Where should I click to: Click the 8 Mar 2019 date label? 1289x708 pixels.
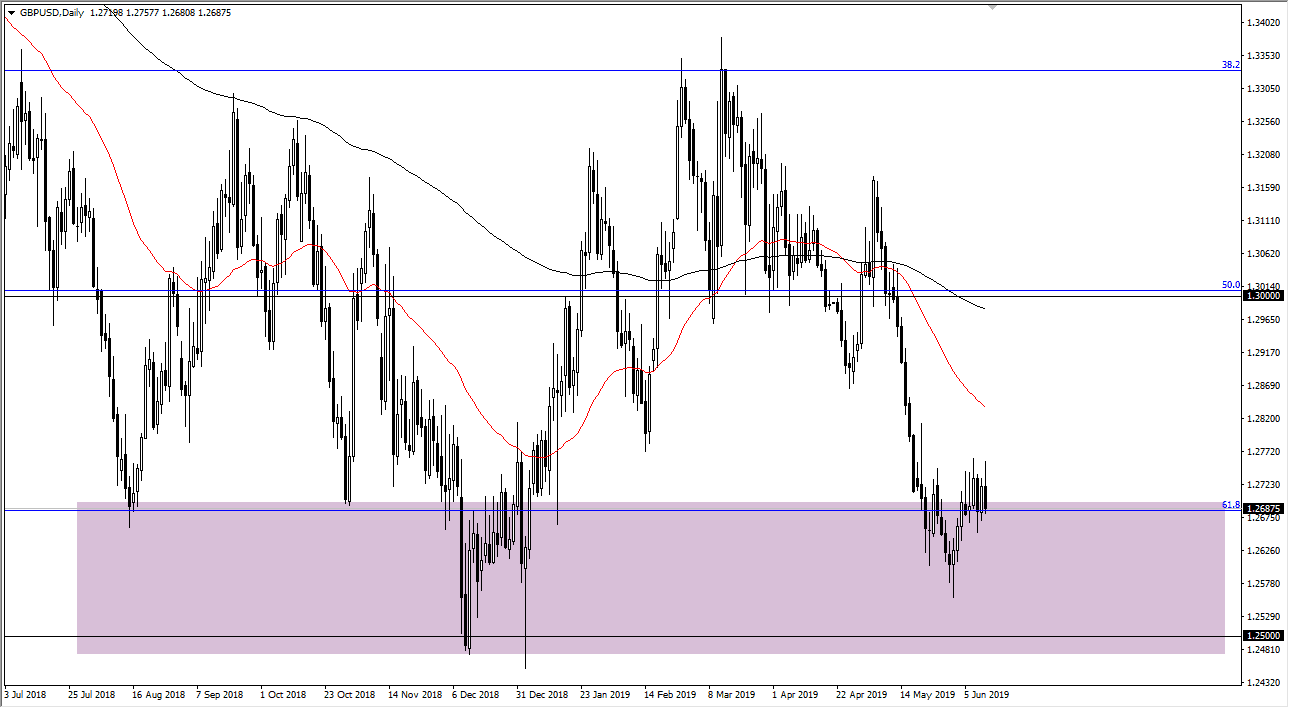(732, 694)
